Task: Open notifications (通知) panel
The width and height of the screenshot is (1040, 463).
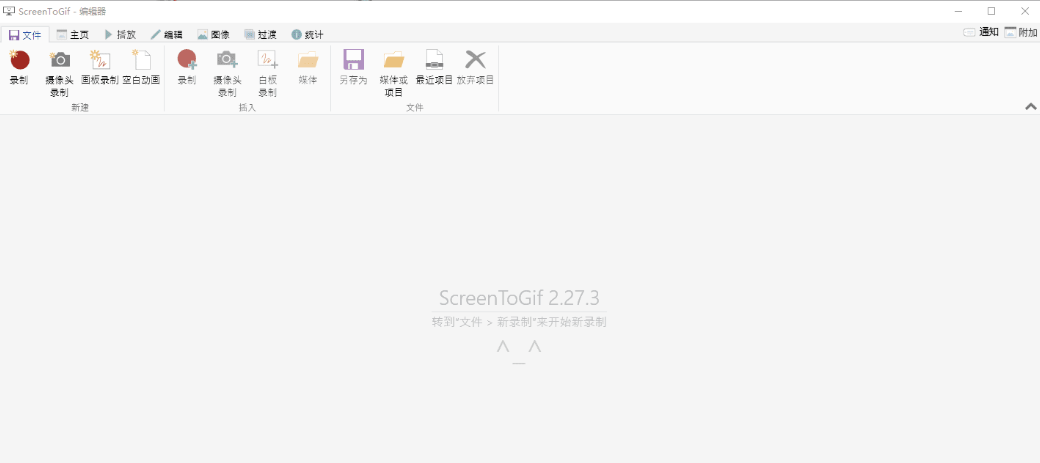Action: tap(981, 32)
